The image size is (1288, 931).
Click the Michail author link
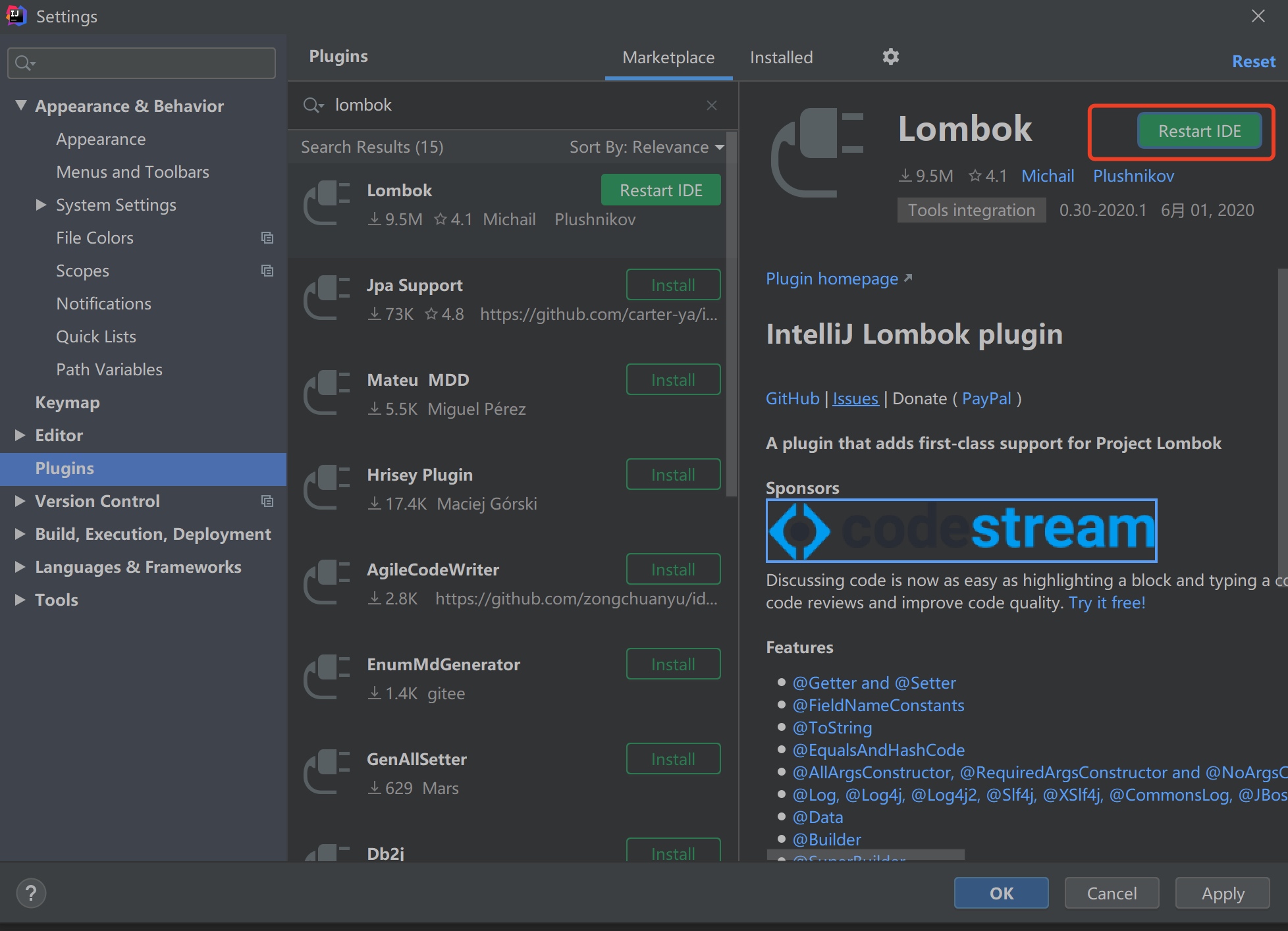(1048, 176)
